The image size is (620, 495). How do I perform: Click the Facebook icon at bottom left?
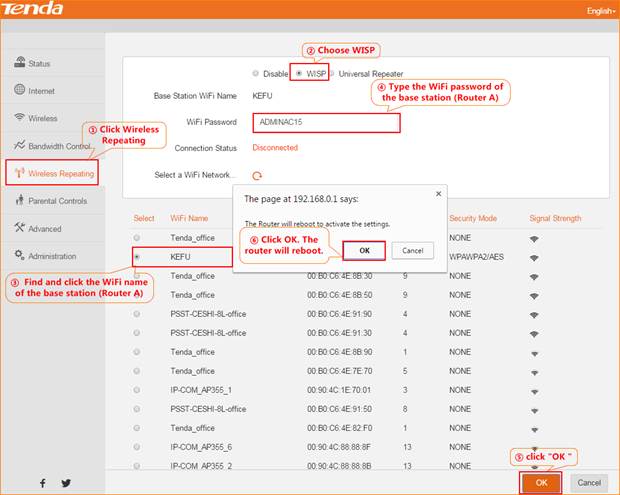tap(42, 483)
